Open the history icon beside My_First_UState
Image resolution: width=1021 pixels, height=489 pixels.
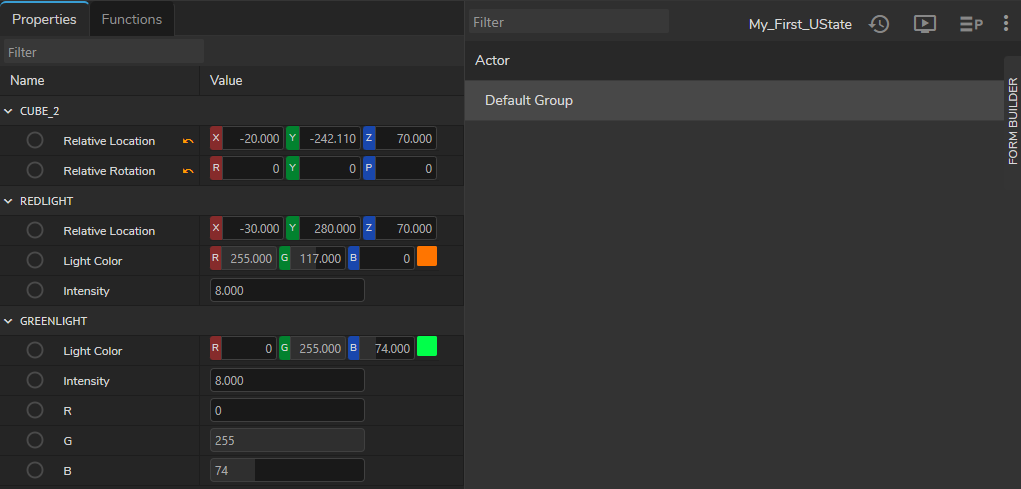[879, 24]
